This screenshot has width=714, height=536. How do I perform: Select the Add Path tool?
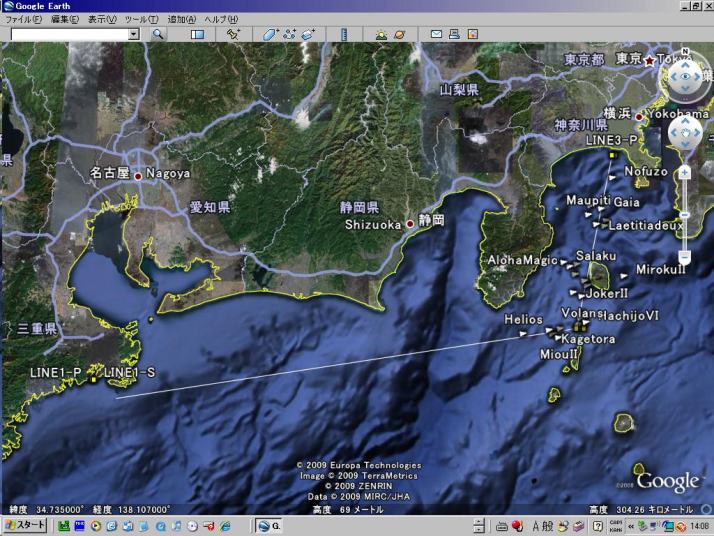click(289, 34)
